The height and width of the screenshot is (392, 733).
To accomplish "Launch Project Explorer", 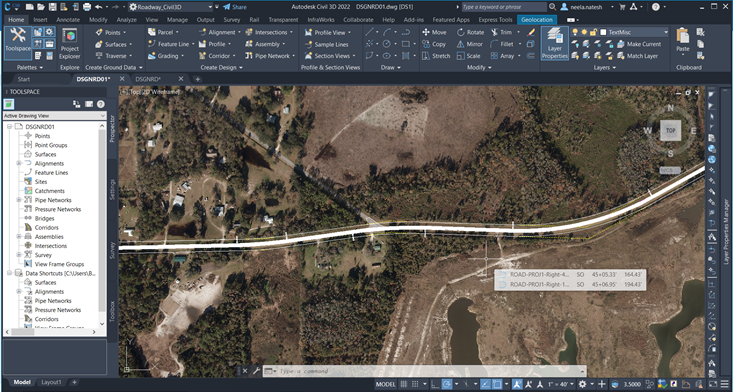I will point(70,43).
